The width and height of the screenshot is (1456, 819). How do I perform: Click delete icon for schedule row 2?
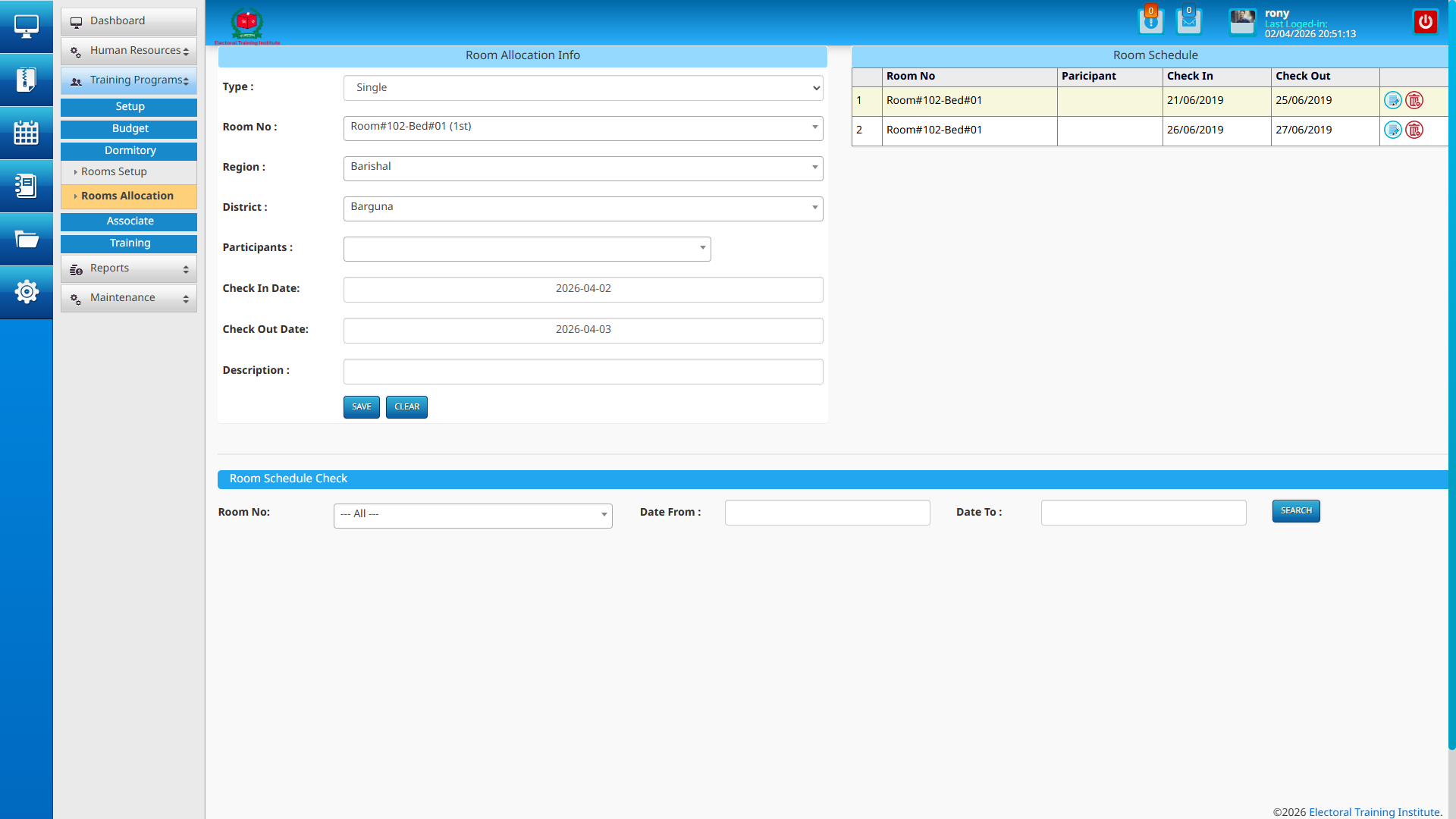(x=1414, y=130)
